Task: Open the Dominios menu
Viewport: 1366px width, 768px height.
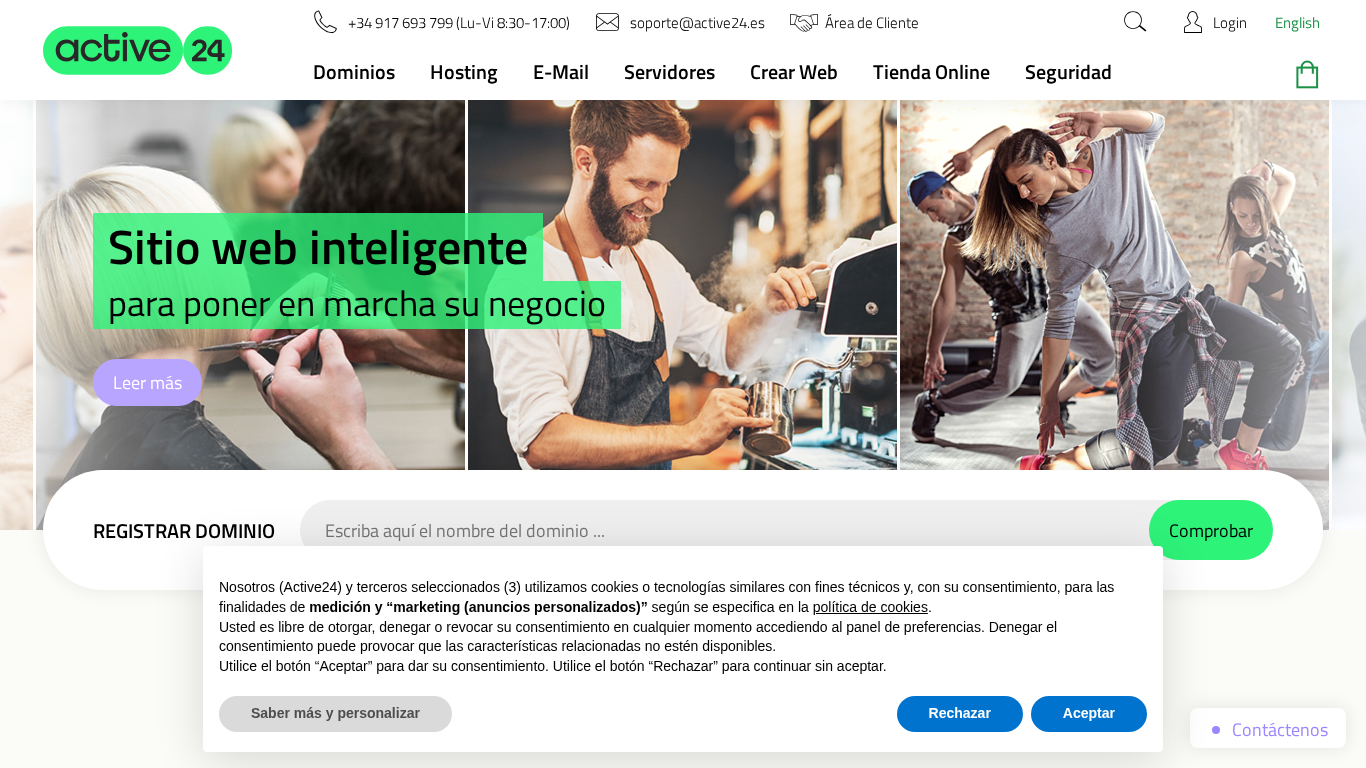Action: [x=354, y=72]
